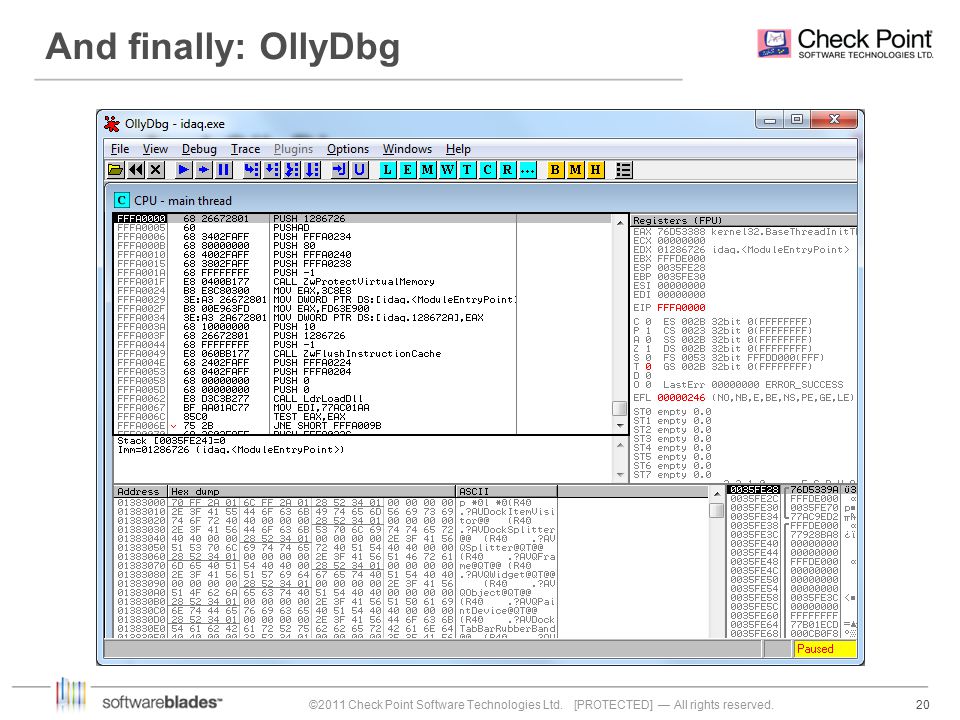960x720 pixels.
Task: Click the EFL flags value 00000246
Action: (x=681, y=397)
